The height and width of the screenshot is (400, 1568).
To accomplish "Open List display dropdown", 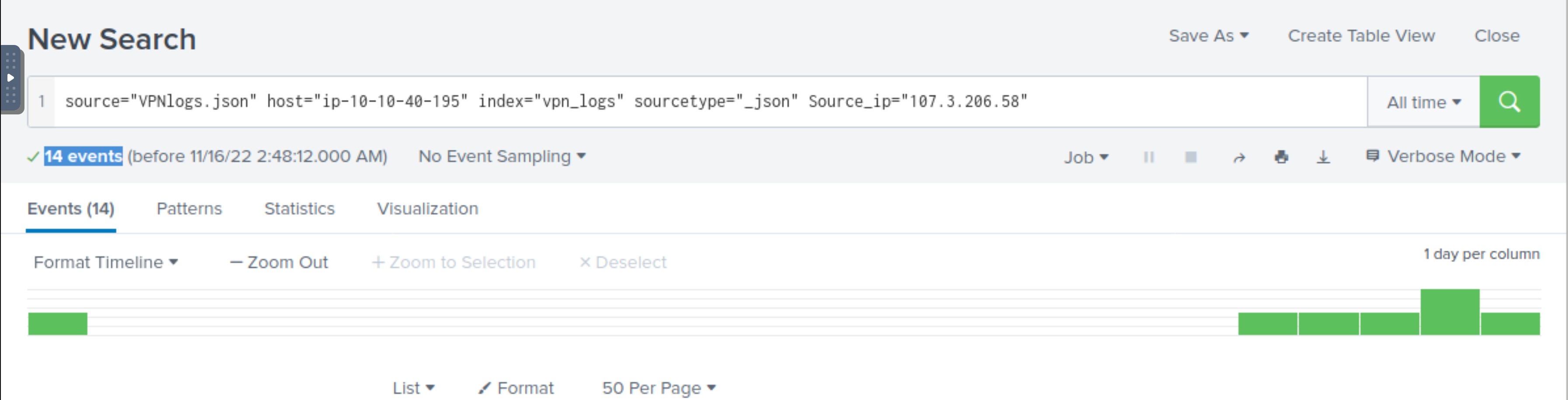I will point(413,387).
